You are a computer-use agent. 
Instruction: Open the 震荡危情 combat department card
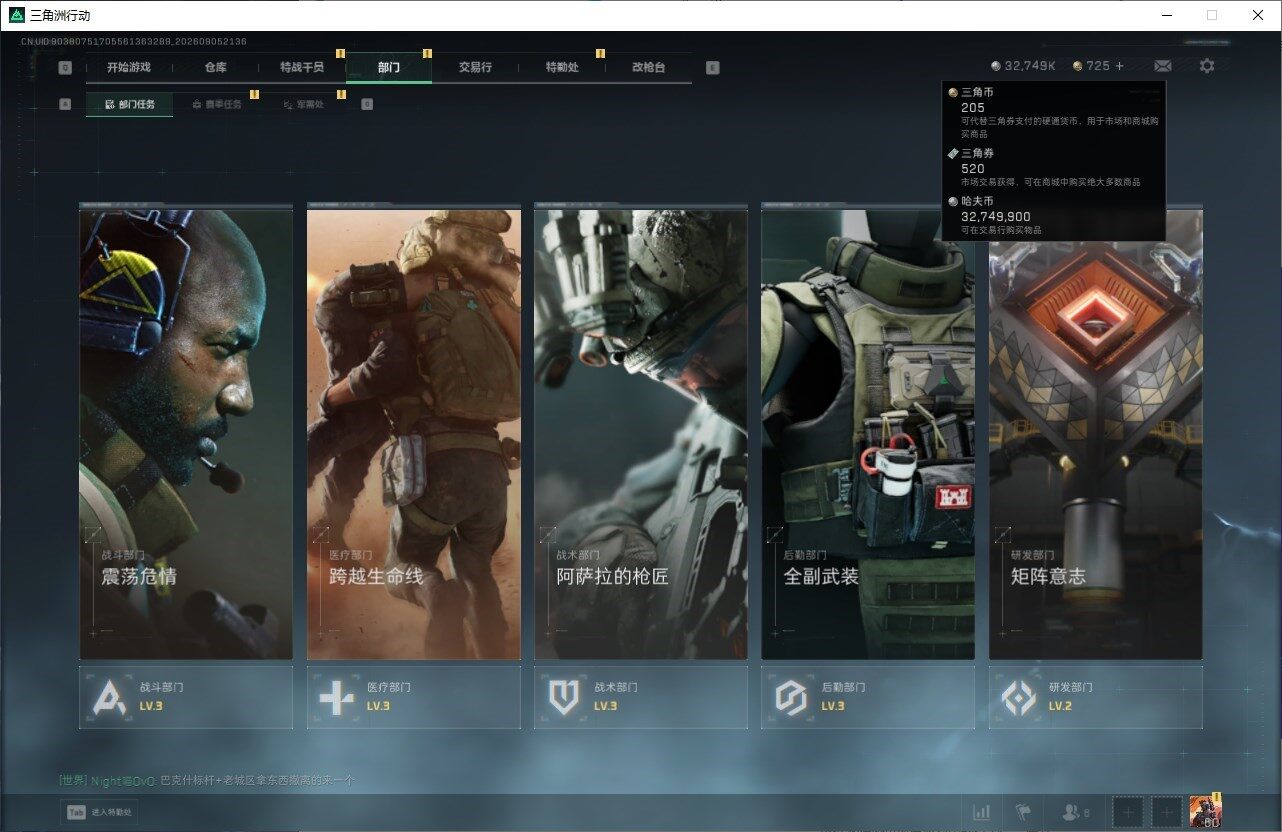(x=186, y=433)
